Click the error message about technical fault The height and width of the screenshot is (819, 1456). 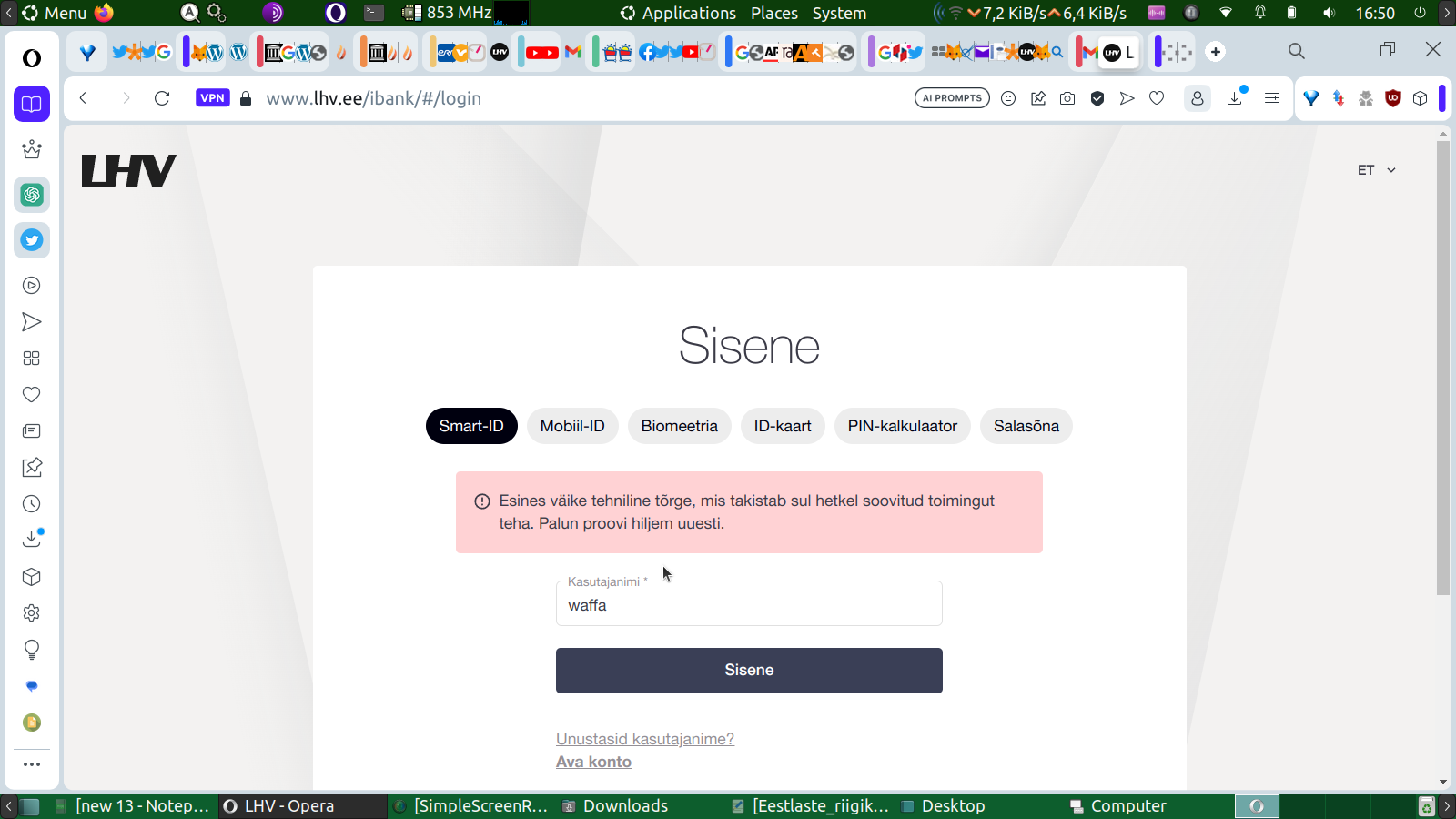tap(749, 512)
